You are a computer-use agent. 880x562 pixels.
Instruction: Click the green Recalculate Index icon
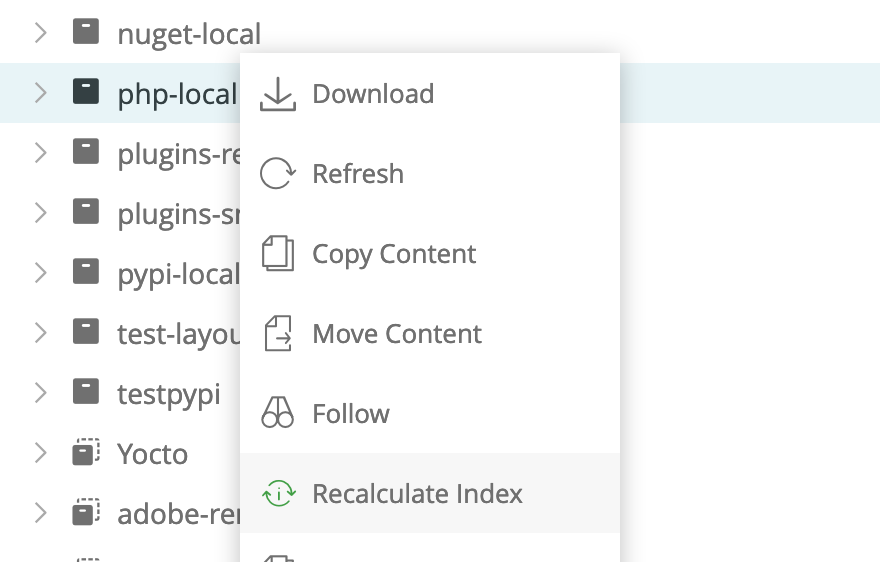(x=277, y=494)
